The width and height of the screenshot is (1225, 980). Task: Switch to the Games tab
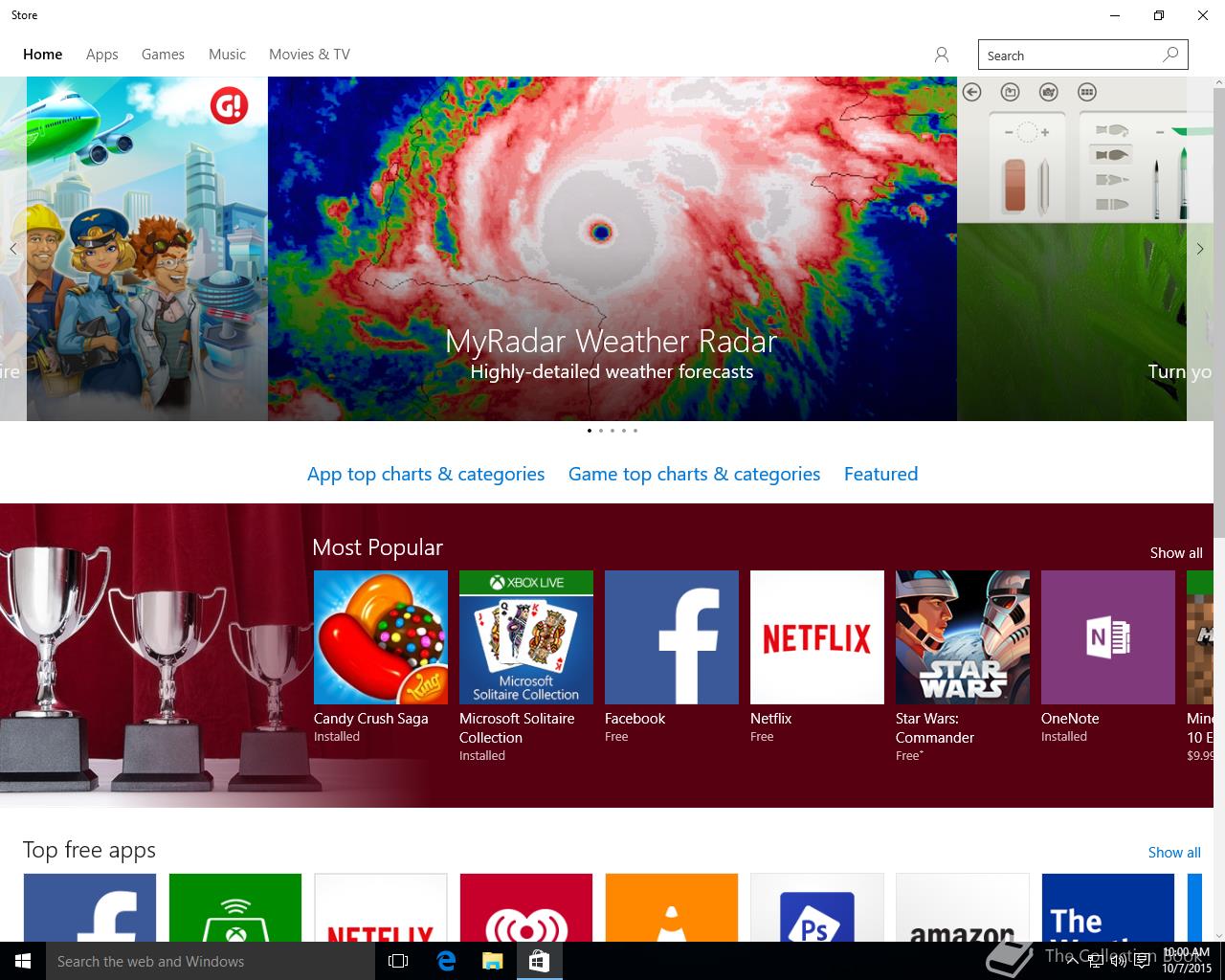[163, 55]
